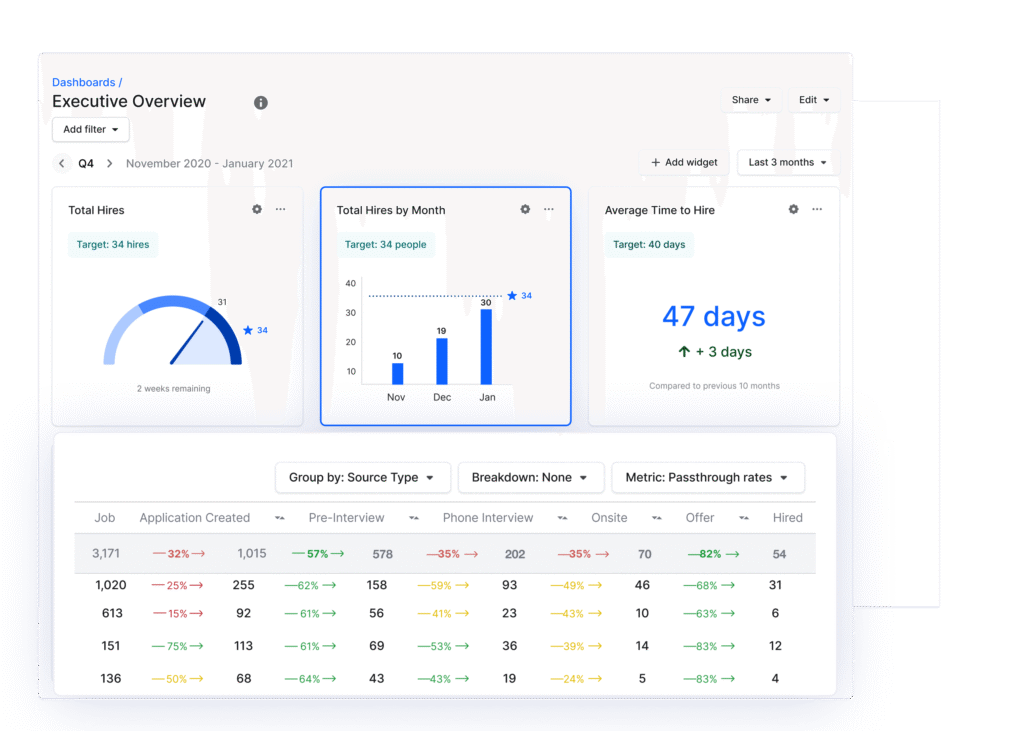Open the Group by Source Type dropdown
The image size is (1024, 731).
(362, 477)
